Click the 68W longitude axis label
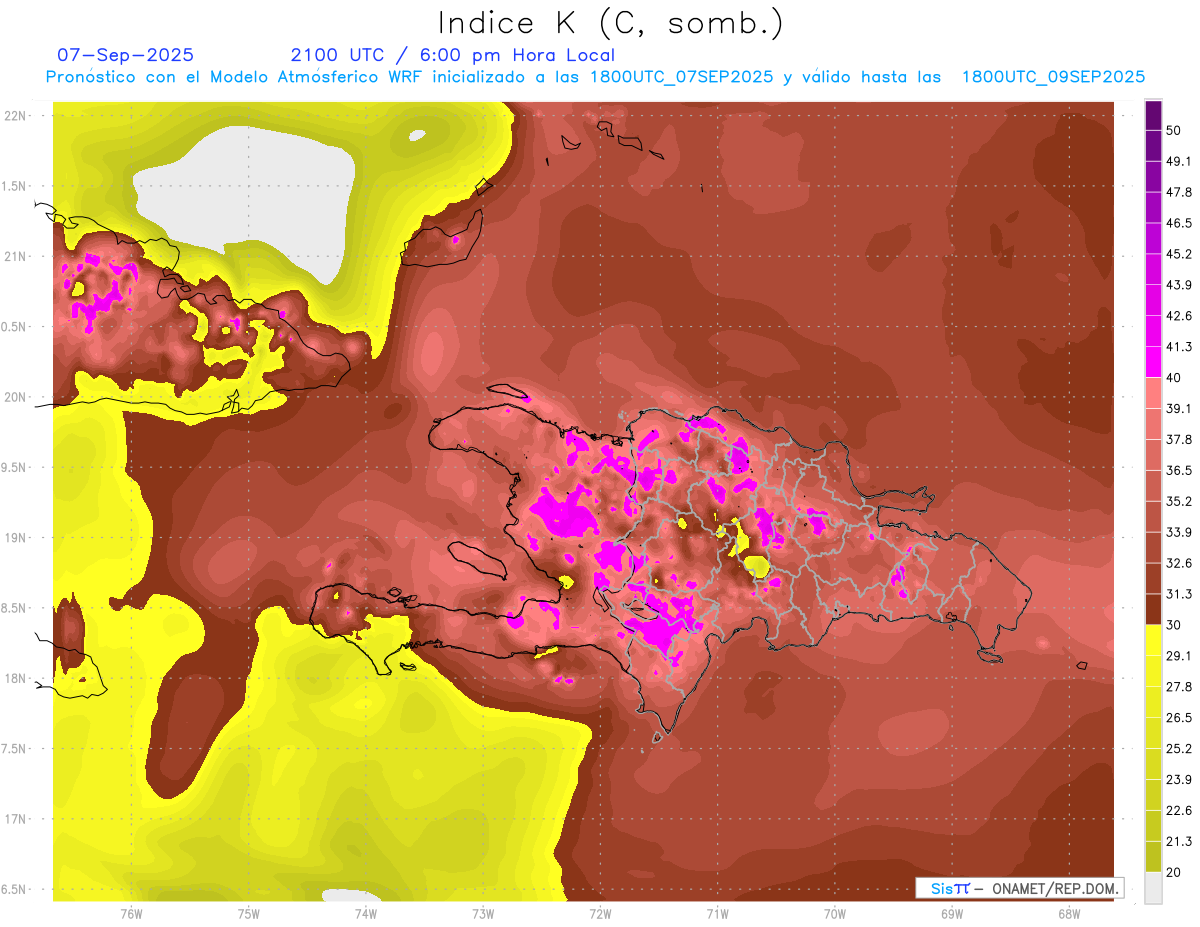The width and height of the screenshot is (1200, 927). point(1068,913)
